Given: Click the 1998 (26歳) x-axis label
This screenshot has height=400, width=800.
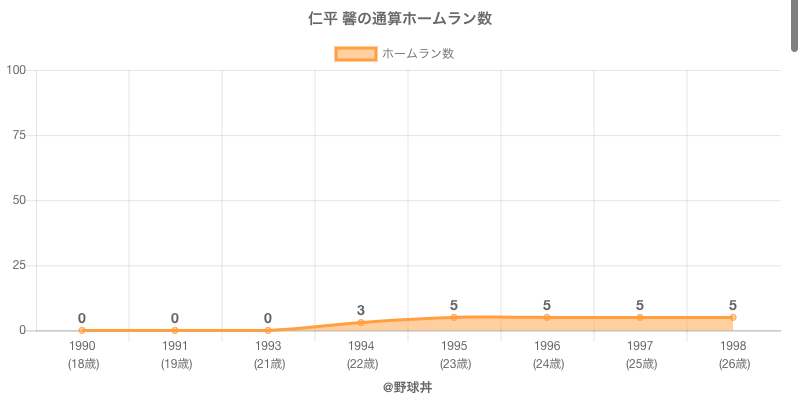Looking at the screenshot, I should click(x=733, y=354).
